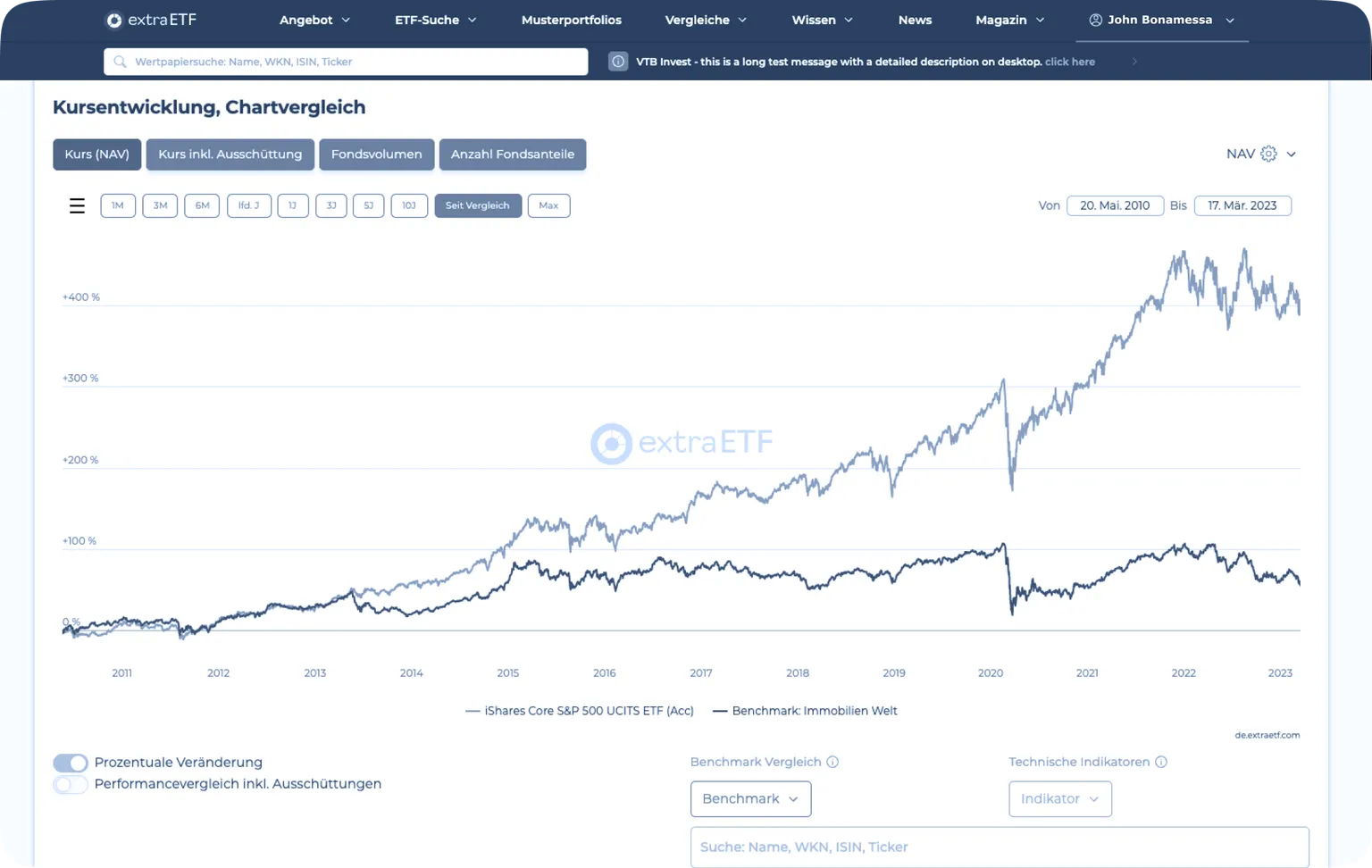1372x868 pixels.
Task: Open the Benchmark dropdown
Action: [x=750, y=798]
